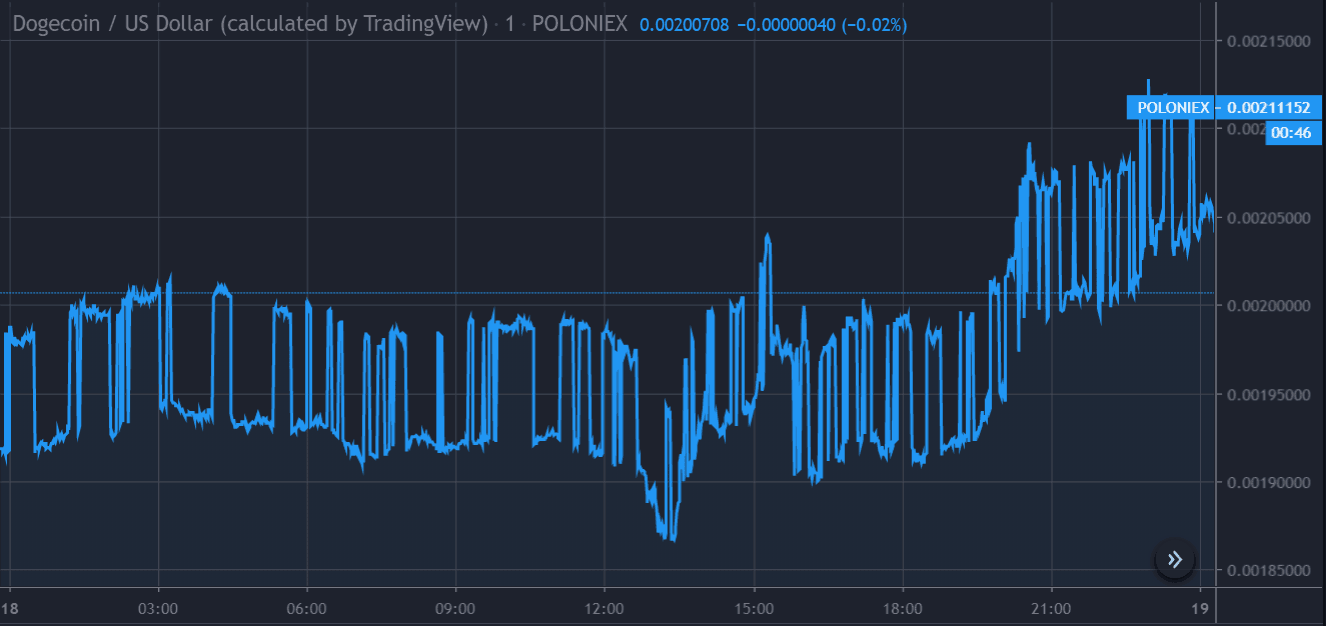Click the −0.00000040 (−0.02%) change value
Image resolution: width=1326 pixels, height=626 pixels.
(822, 24)
